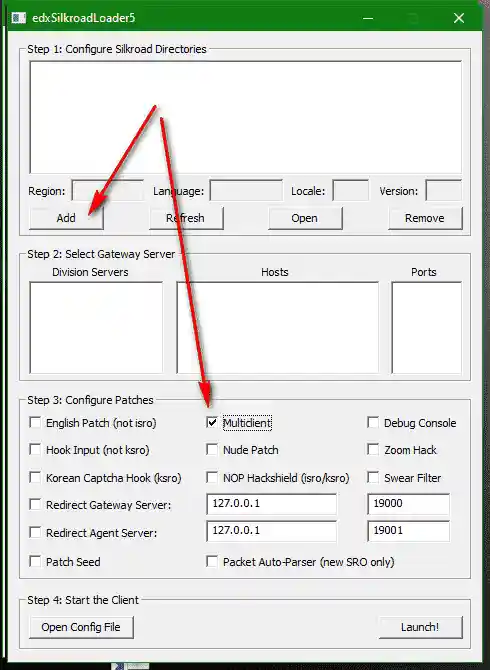The height and width of the screenshot is (670, 490).
Task: Enable Packet Auto-Parser (new SRO only)
Action: tap(212, 561)
